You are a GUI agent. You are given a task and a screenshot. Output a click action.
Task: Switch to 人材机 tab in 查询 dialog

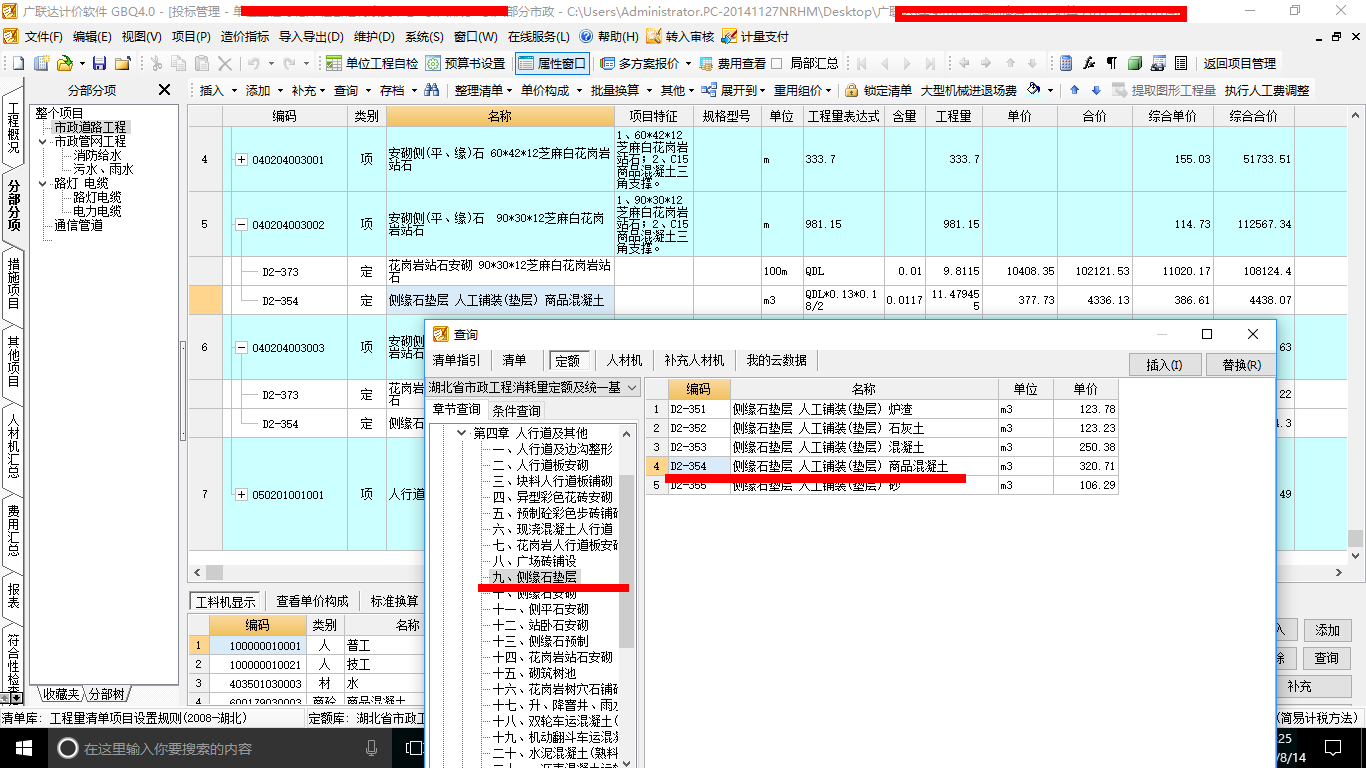coord(624,360)
